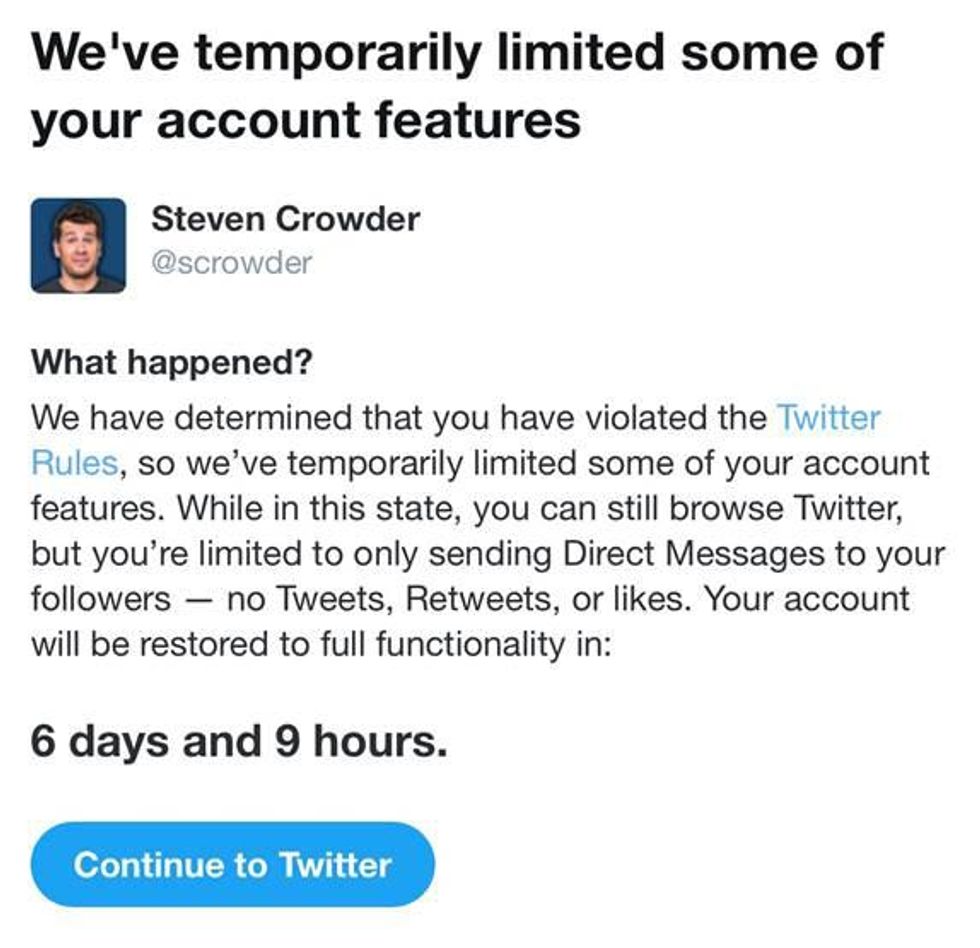The height and width of the screenshot is (948, 980).
Task: Click the "We've temporarily limited some of" heading line
Action: pos(456,50)
